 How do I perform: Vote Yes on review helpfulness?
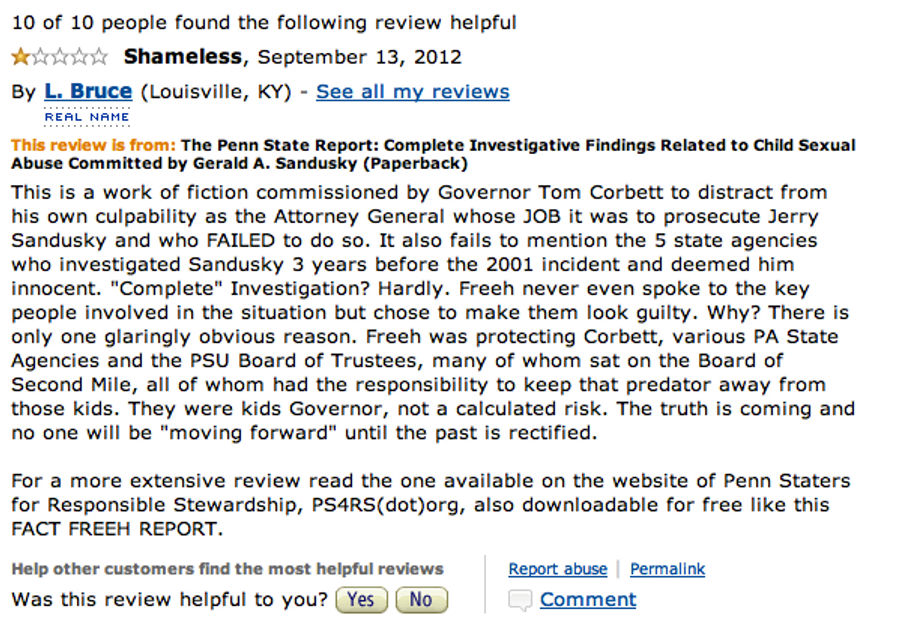tap(361, 600)
